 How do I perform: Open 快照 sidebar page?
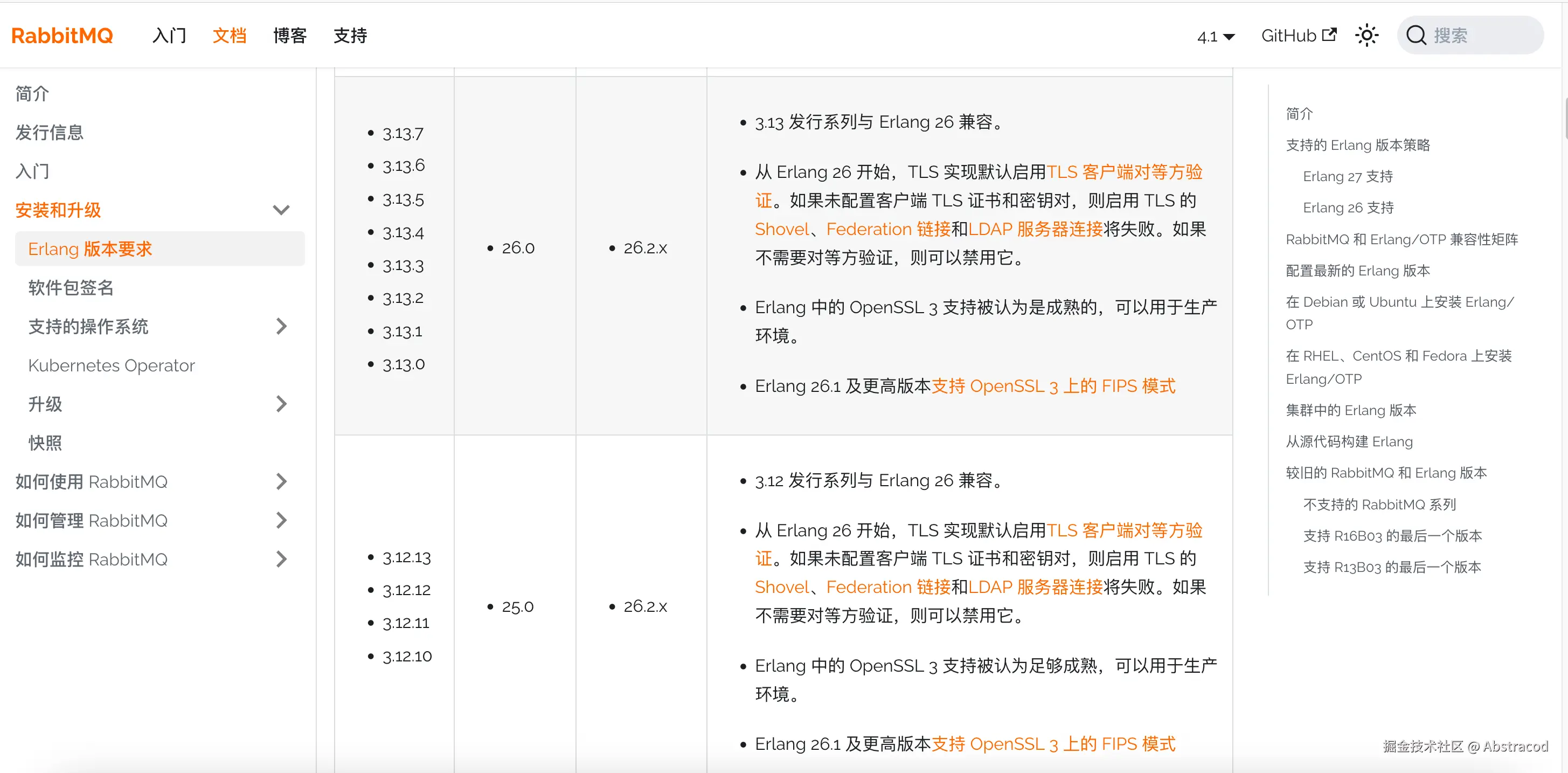45,442
